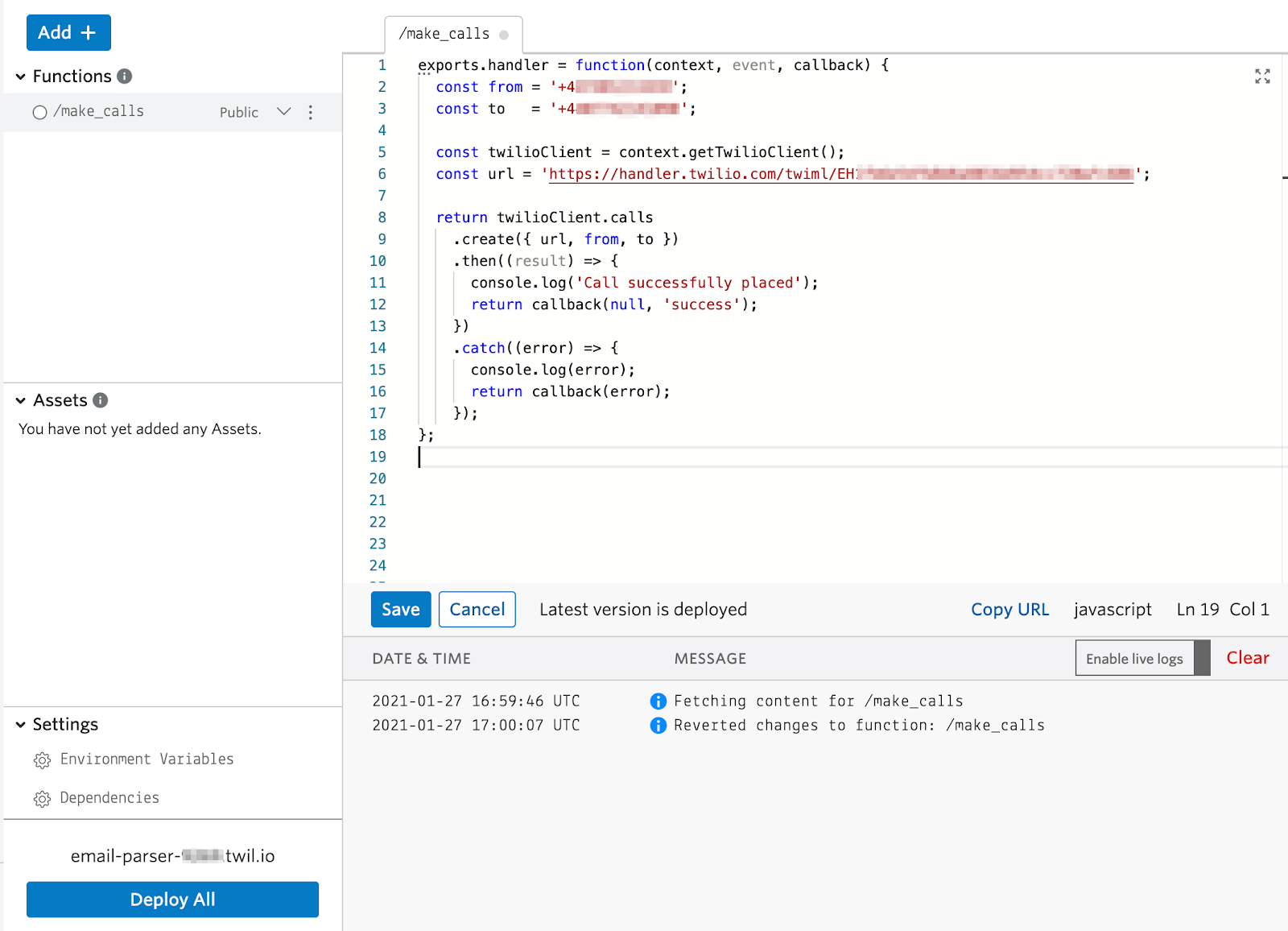Click the Assets info icon
Screen dimensions: 1288x931
point(101,400)
